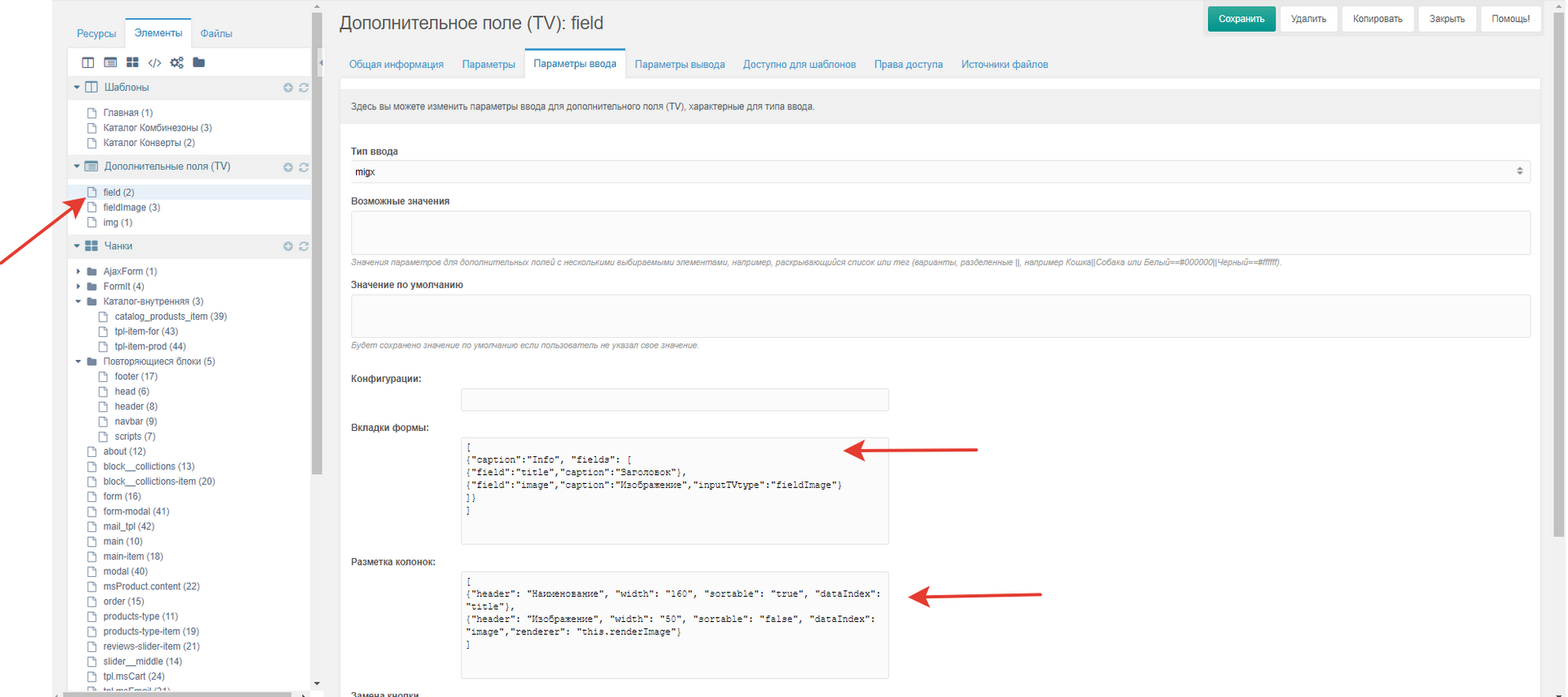Screen dimensions: 1568x697
Task: Click into the Разметка колонок JSON text area
Action: tap(675, 625)
